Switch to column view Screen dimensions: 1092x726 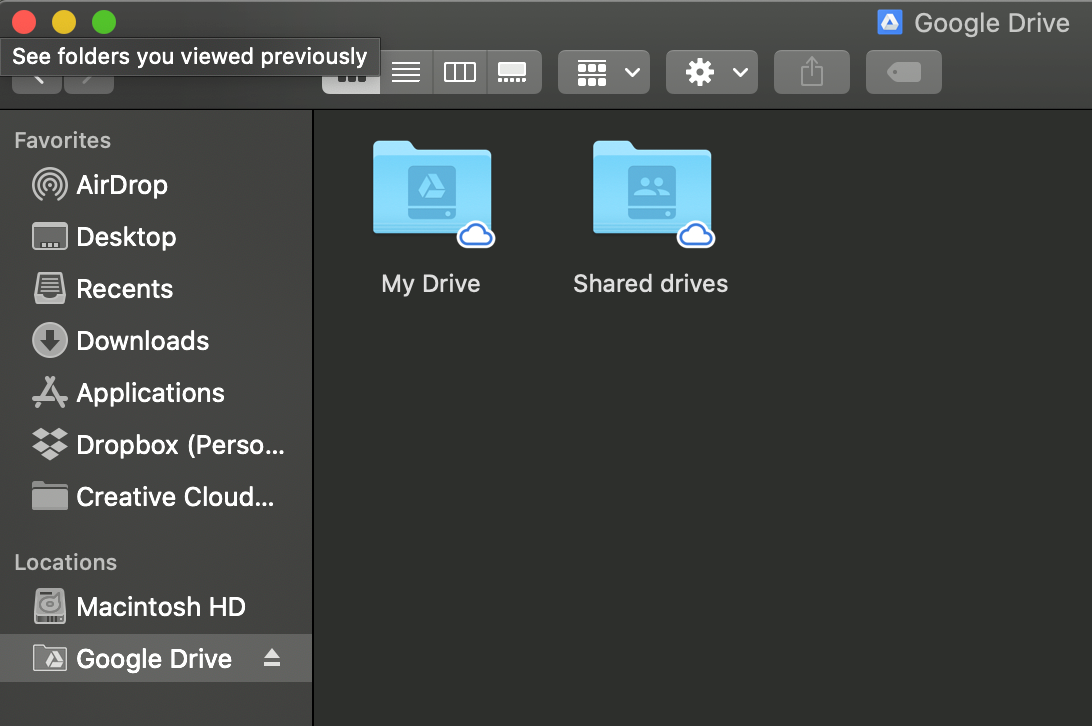(459, 72)
